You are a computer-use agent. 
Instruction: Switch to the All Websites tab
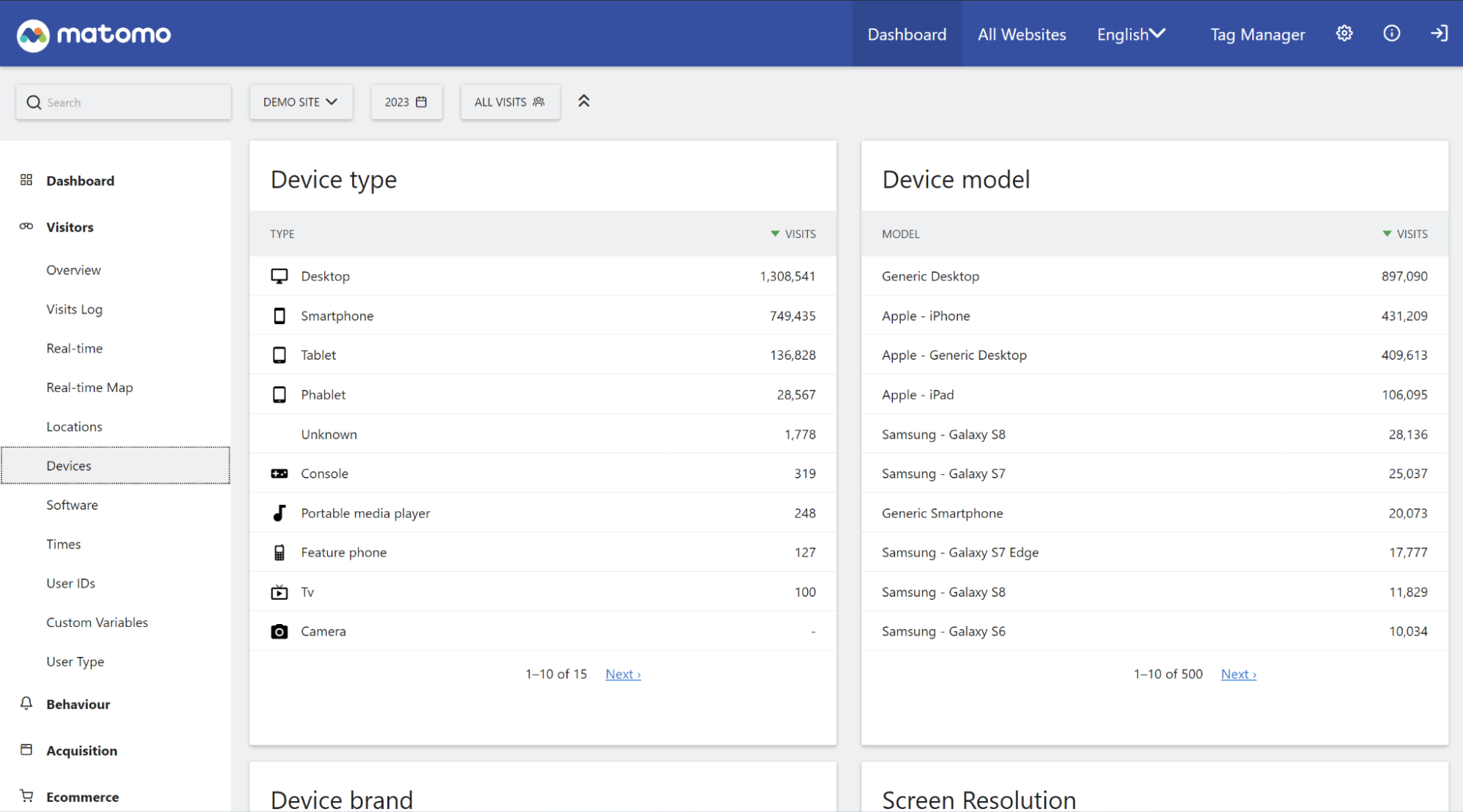pos(1022,34)
